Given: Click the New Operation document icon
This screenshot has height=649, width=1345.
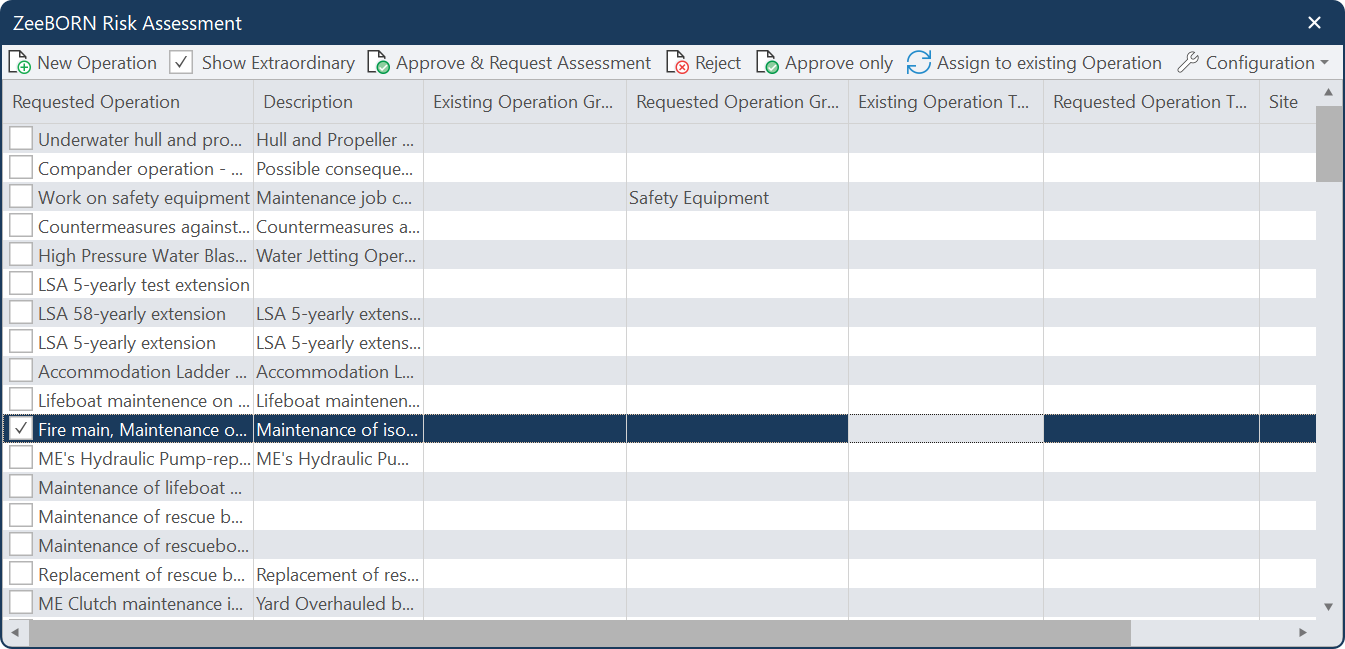Looking at the screenshot, I should (19, 63).
